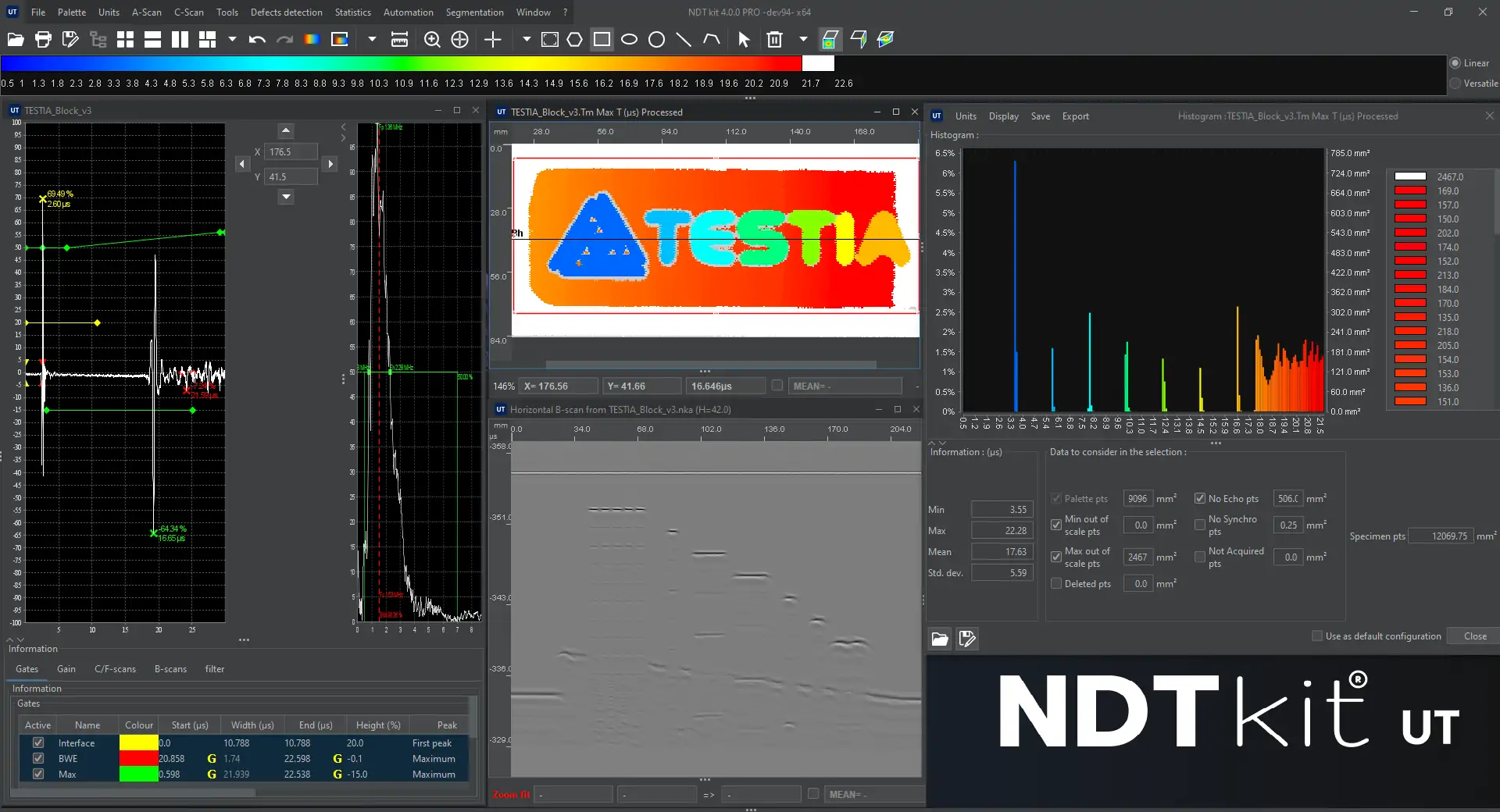
Task: Click Display in Histogram panel
Action: [x=1003, y=116]
